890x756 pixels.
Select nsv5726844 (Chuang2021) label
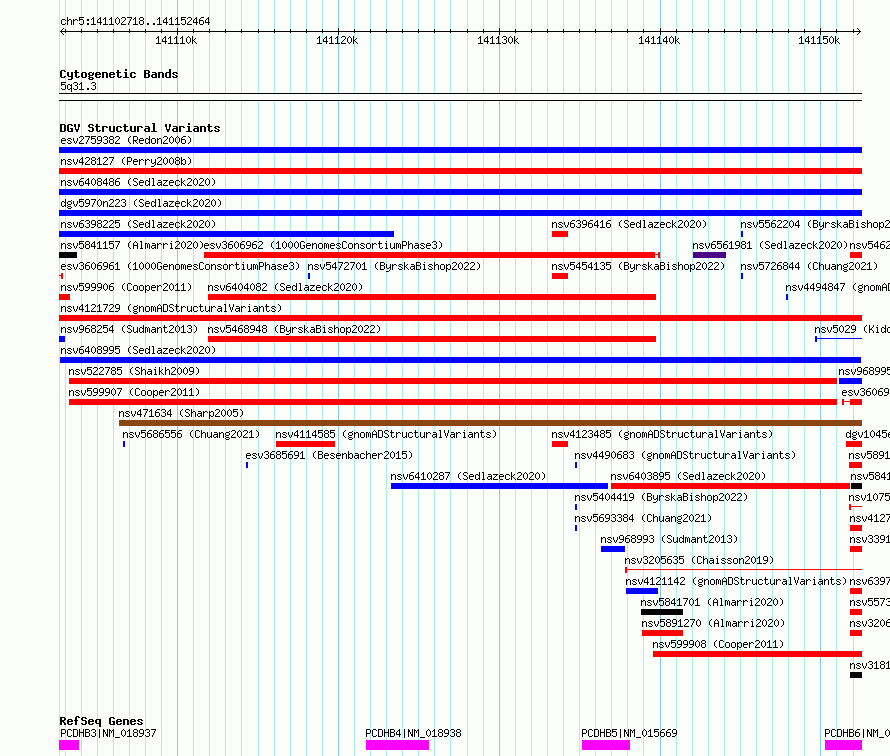pos(809,266)
